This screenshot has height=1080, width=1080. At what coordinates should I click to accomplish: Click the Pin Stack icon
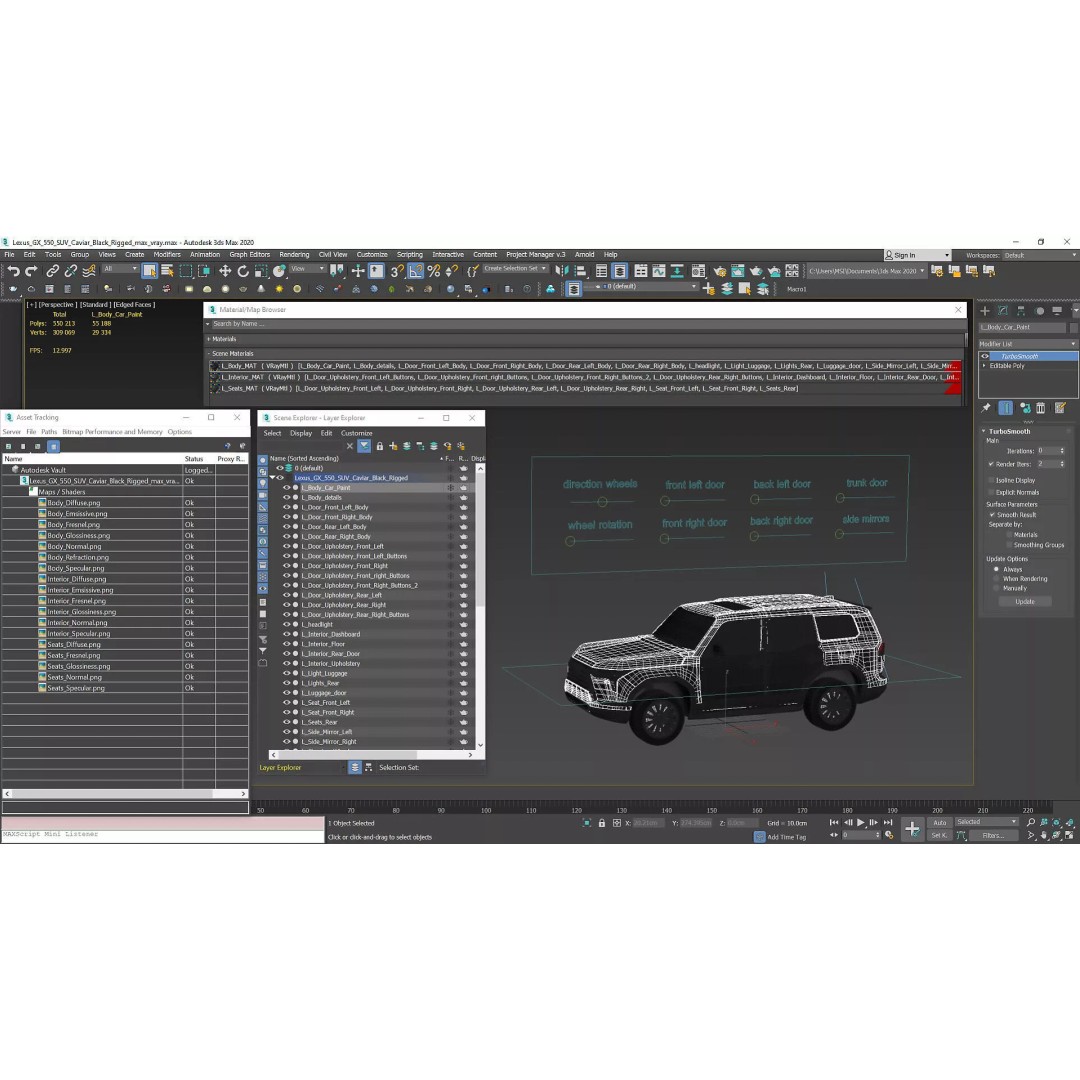pyautogui.click(x=986, y=408)
